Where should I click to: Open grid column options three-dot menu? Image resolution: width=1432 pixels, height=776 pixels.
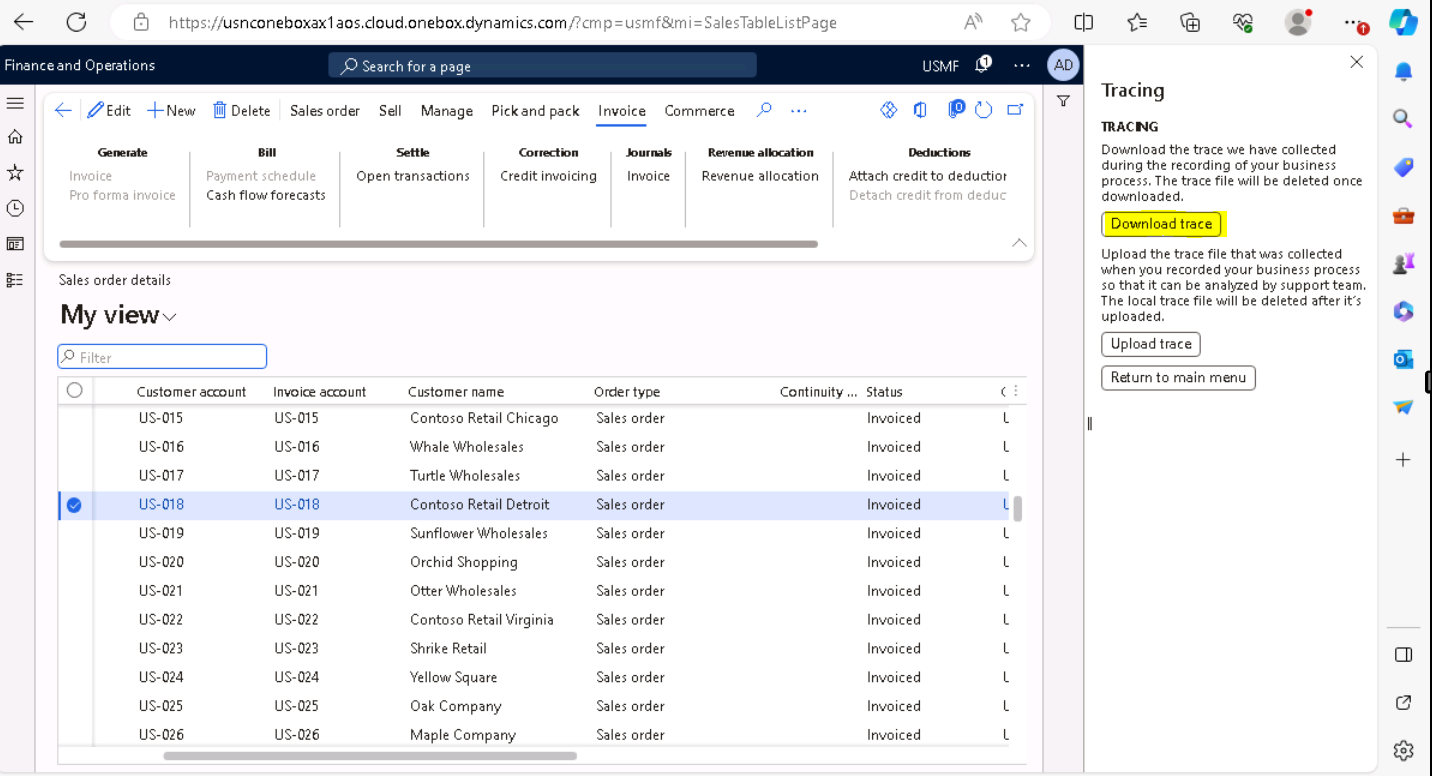tap(1016, 391)
